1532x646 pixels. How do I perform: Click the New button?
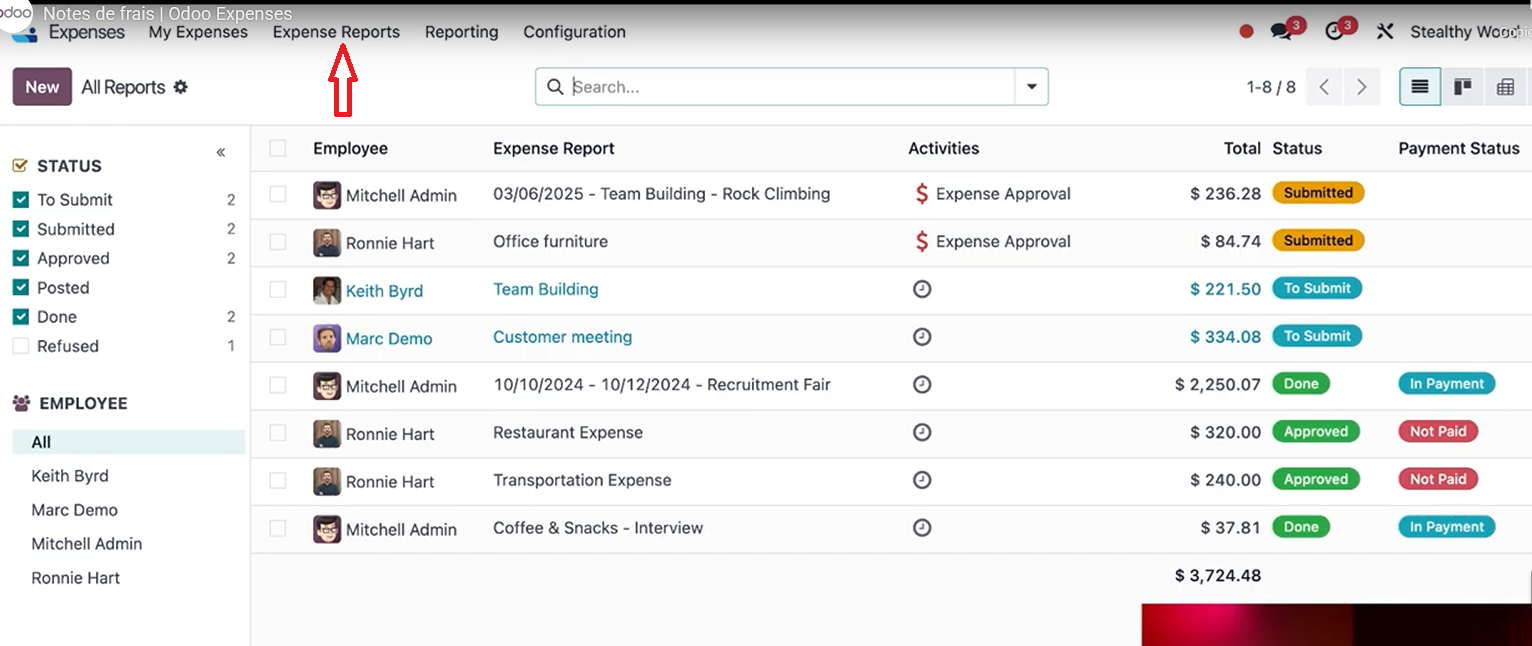[42, 87]
